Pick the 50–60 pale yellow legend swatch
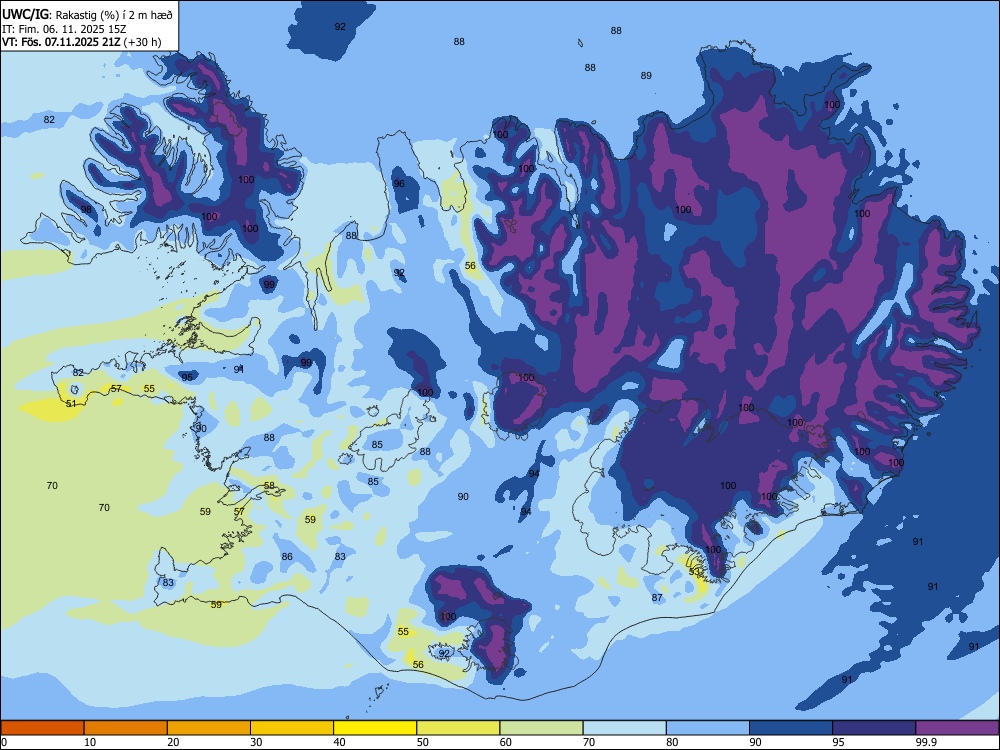 (x=458, y=728)
